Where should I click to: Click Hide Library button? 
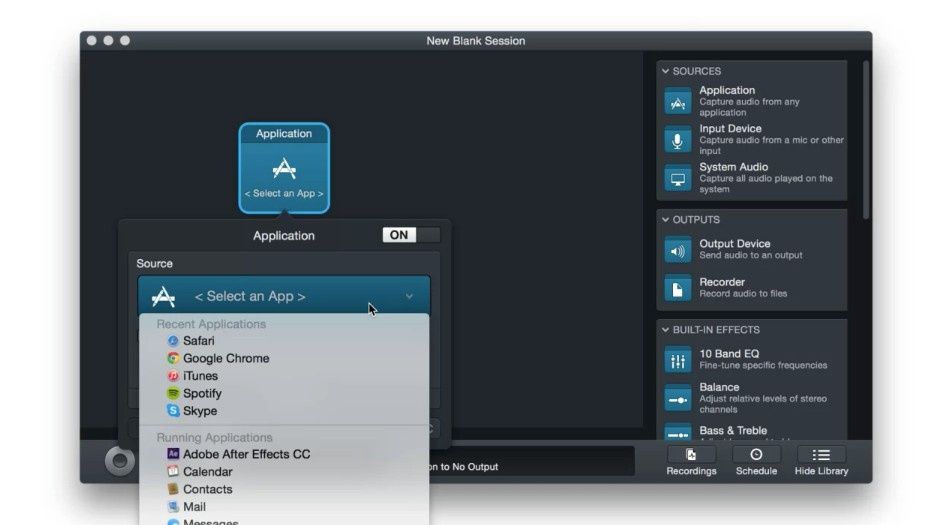click(821, 461)
